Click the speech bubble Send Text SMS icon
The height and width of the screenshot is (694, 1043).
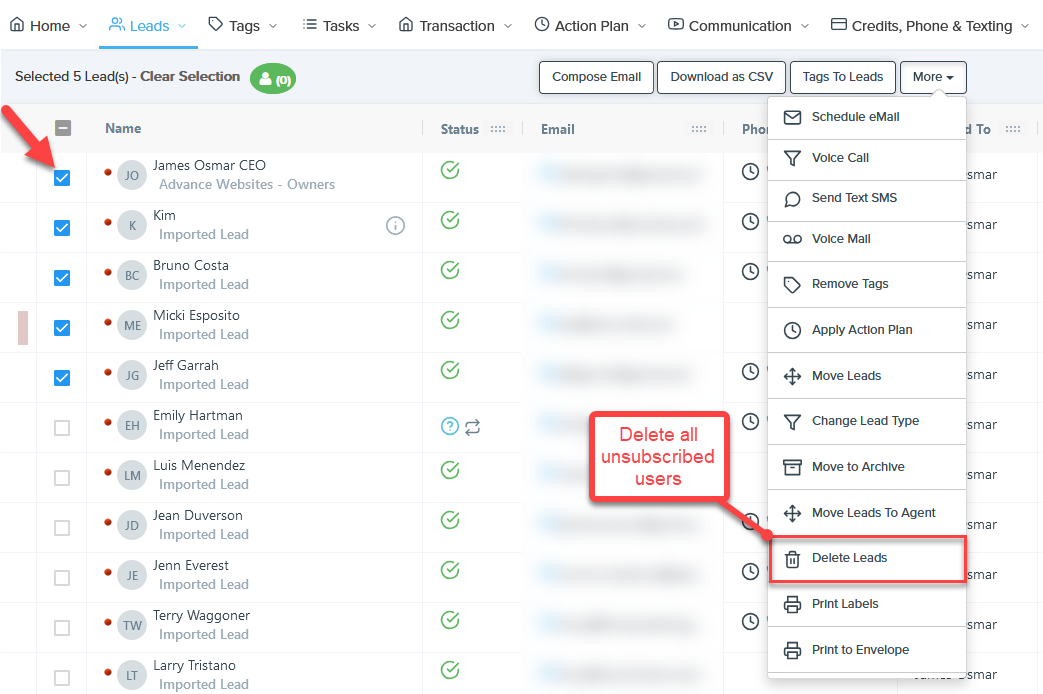click(x=792, y=198)
